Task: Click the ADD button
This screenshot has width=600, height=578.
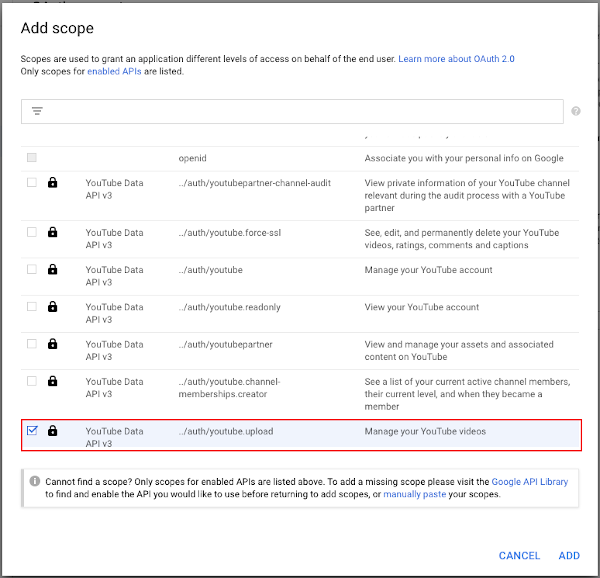Action: [x=569, y=555]
